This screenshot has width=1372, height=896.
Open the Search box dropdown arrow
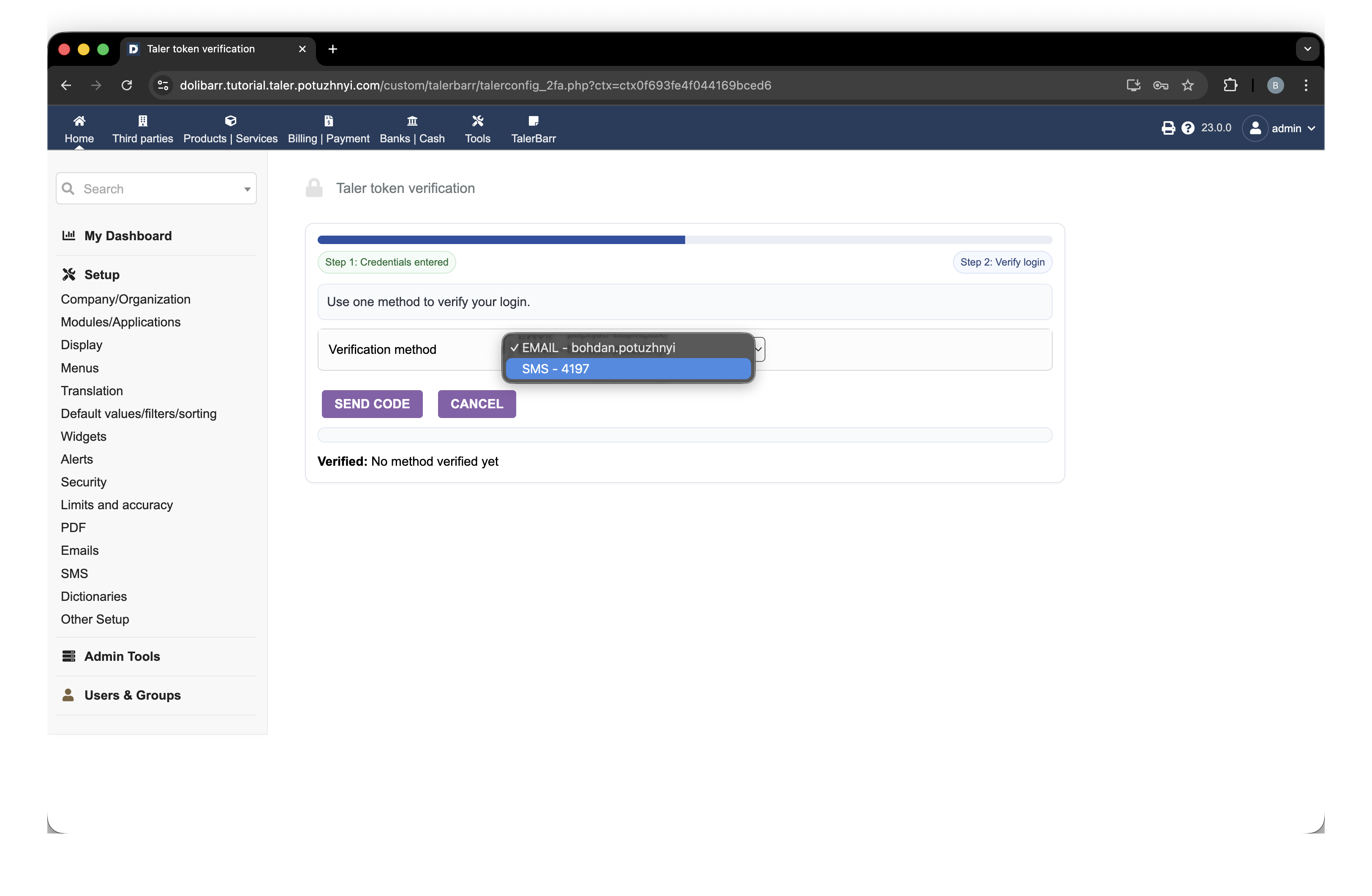[247, 189]
